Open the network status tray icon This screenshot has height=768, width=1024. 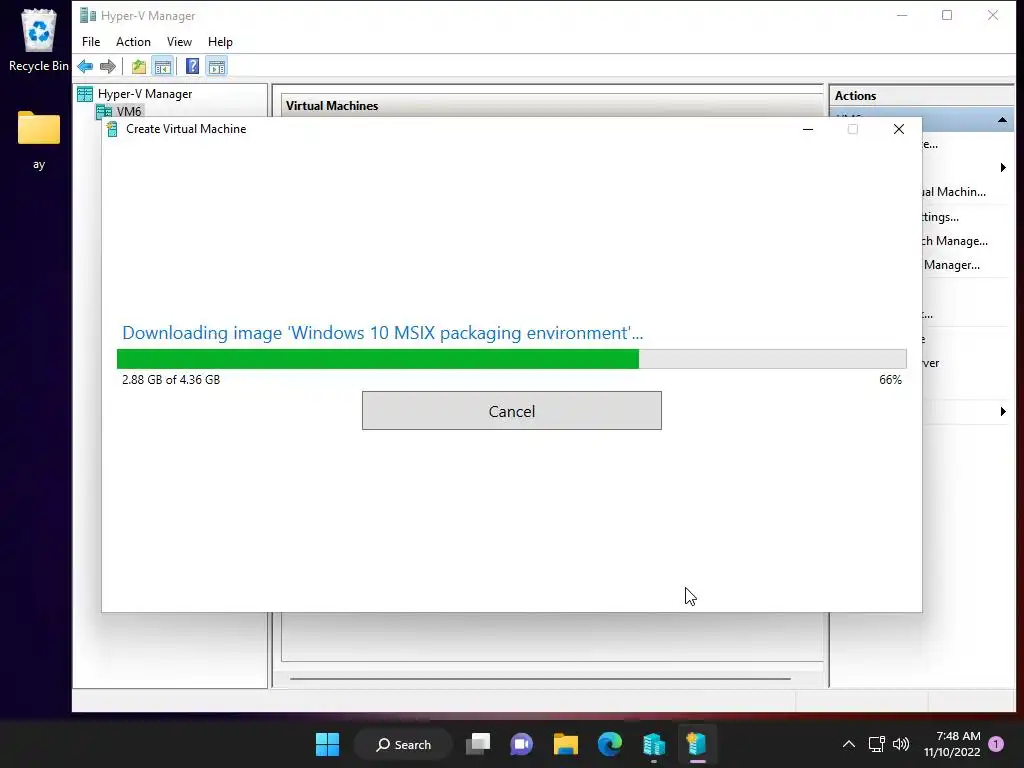(x=876, y=744)
